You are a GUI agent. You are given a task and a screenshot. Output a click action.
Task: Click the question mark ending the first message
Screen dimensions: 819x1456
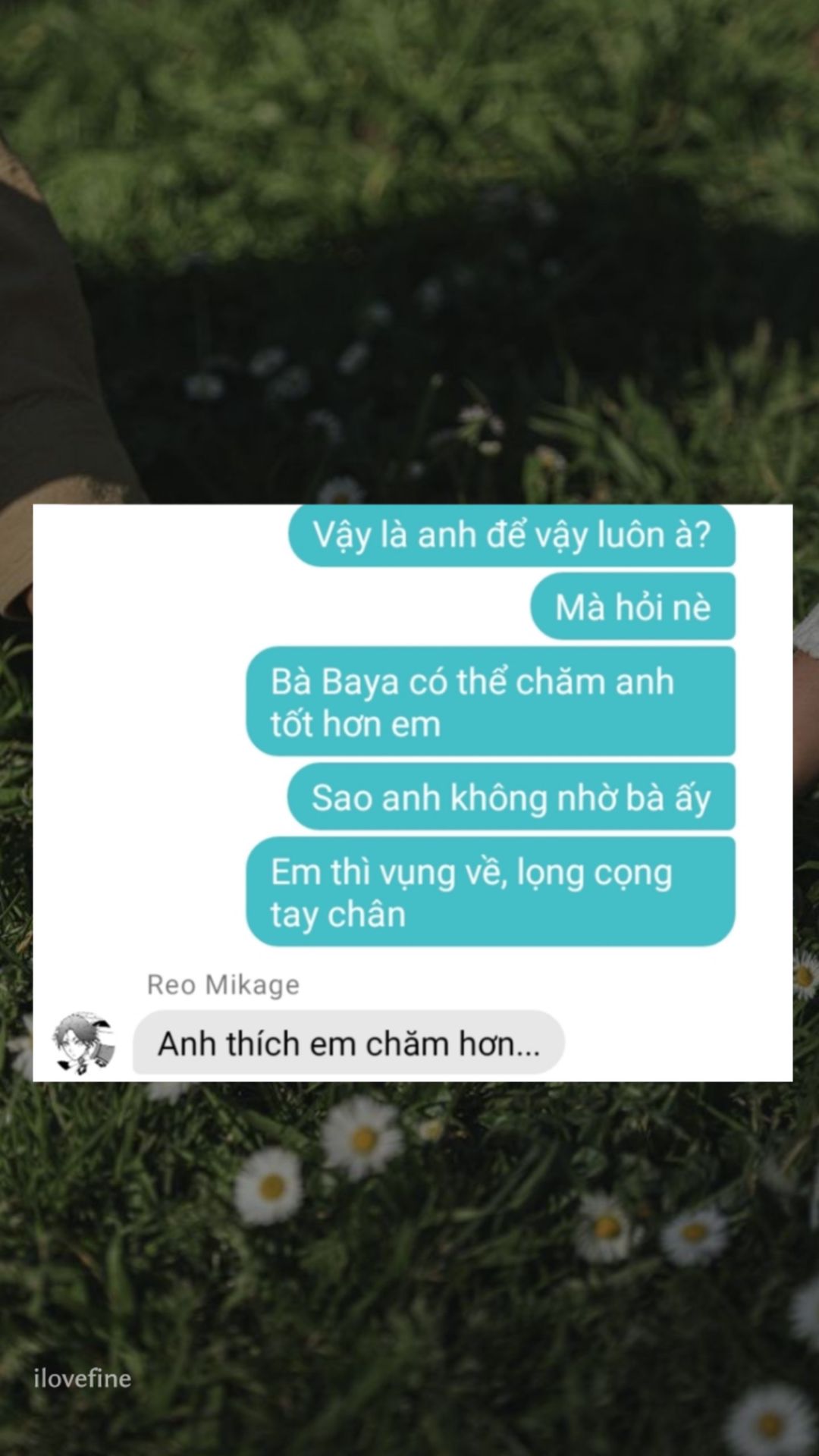point(702,535)
